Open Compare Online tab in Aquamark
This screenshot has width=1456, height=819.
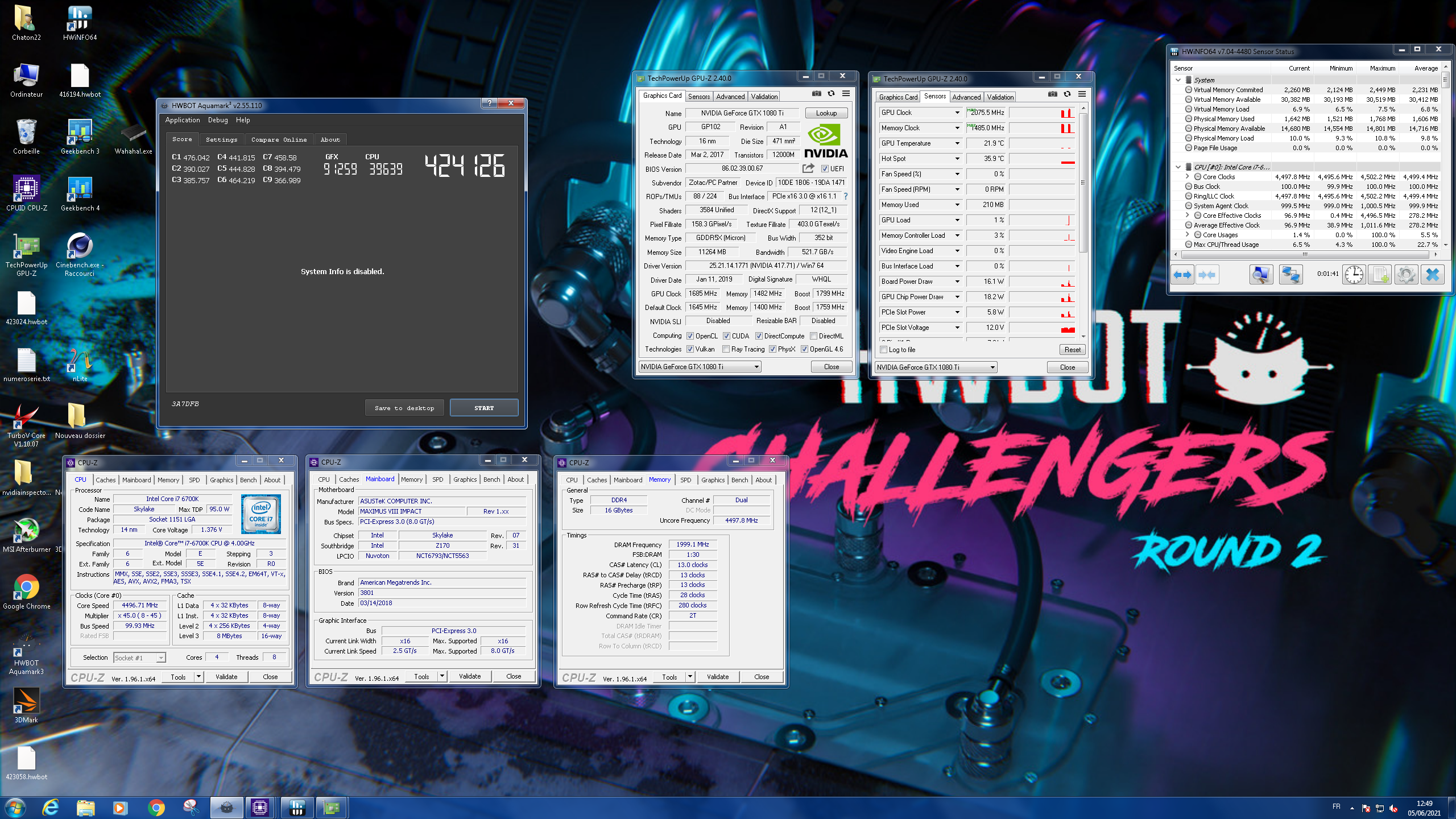(x=279, y=139)
